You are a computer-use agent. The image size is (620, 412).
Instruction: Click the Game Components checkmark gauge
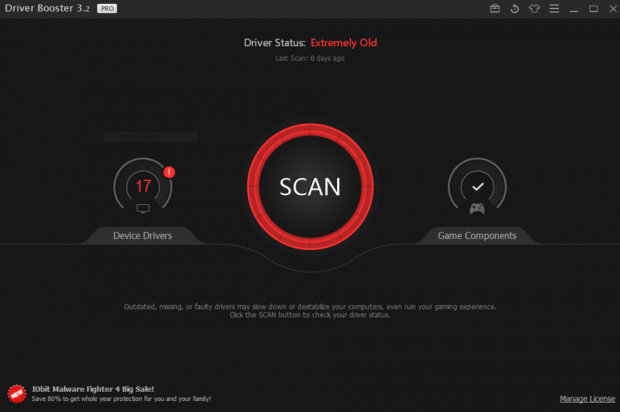pos(477,186)
